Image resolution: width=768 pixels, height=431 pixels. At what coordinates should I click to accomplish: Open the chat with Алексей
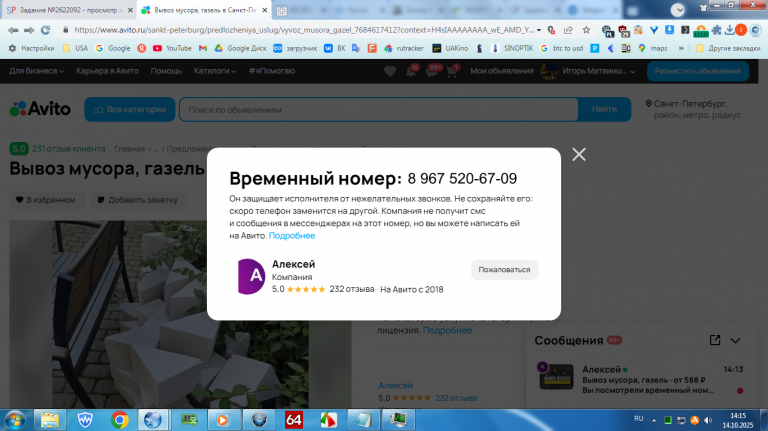coord(642,379)
